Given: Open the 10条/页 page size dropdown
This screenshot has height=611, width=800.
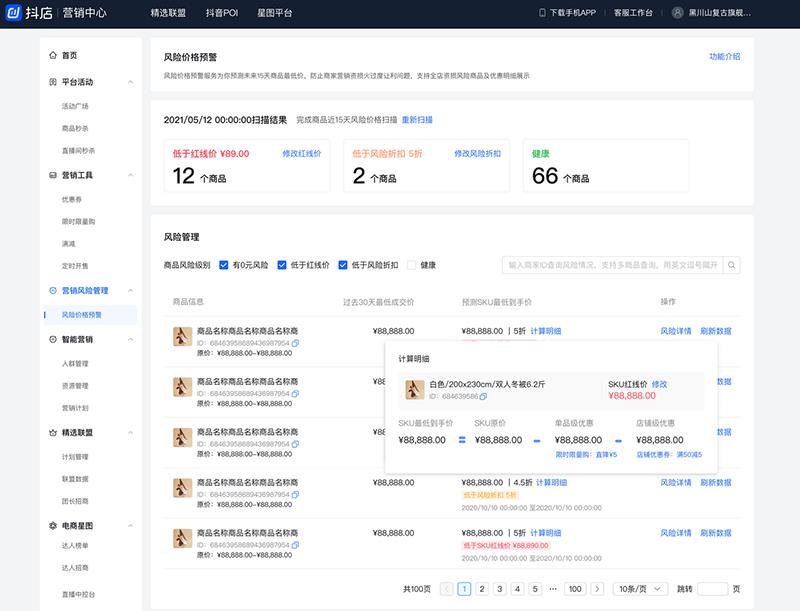Looking at the screenshot, I should pyautogui.click(x=638, y=589).
